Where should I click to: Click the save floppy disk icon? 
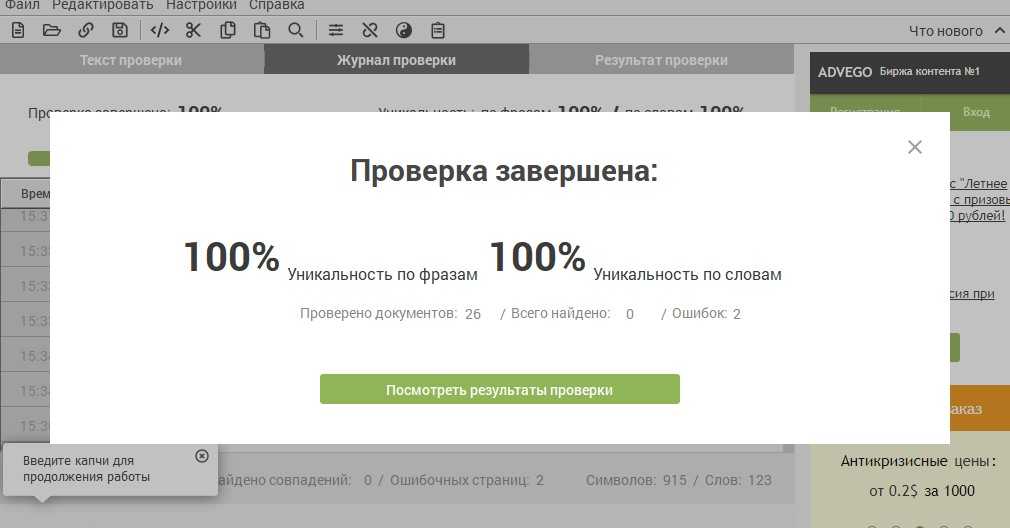tap(120, 30)
